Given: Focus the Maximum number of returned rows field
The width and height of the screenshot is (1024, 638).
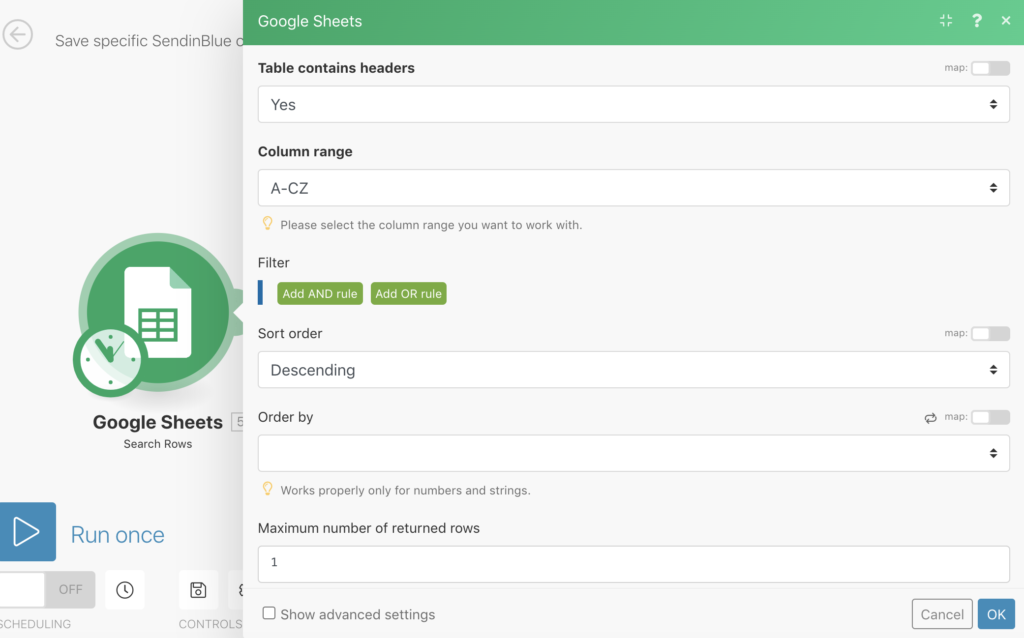Looking at the screenshot, I should click(x=633, y=564).
